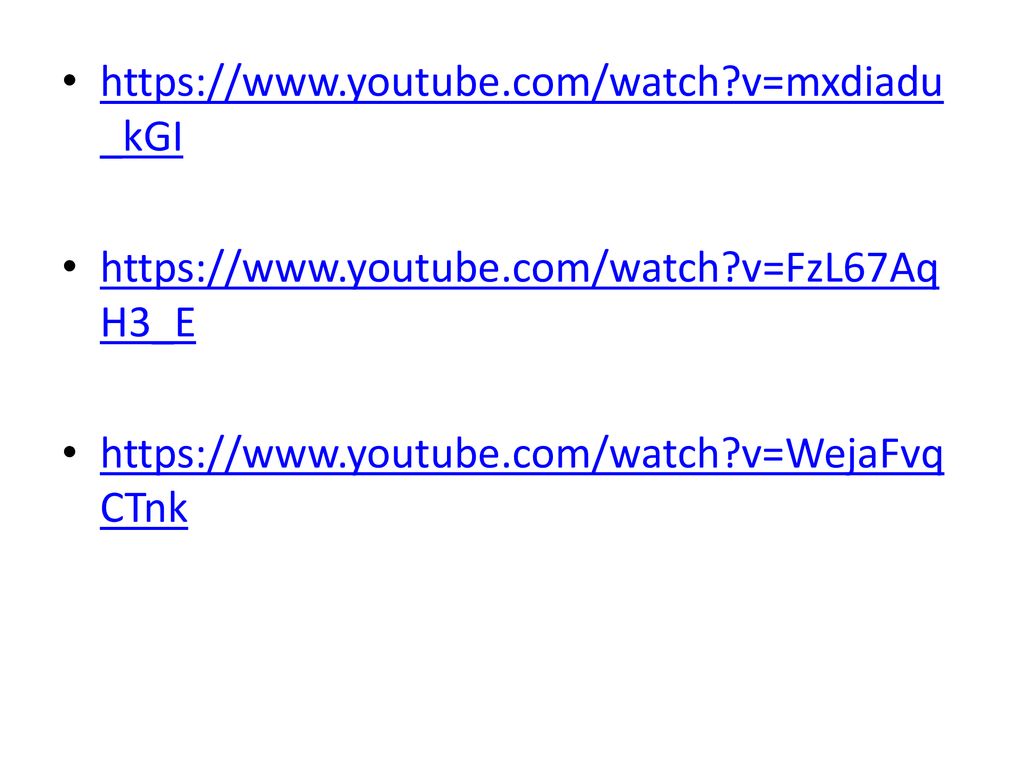Select the bullet beside the mxdiadu link

(x=69, y=81)
